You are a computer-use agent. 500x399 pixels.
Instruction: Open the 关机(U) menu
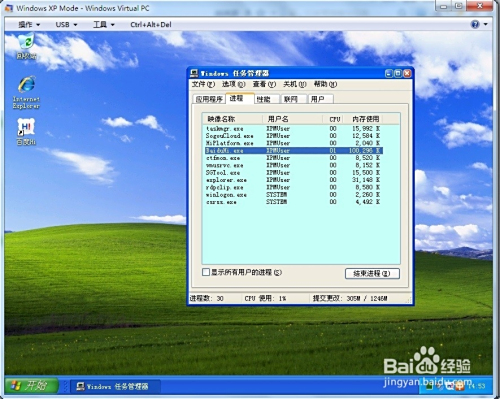pyautogui.click(x=295, y=84)
